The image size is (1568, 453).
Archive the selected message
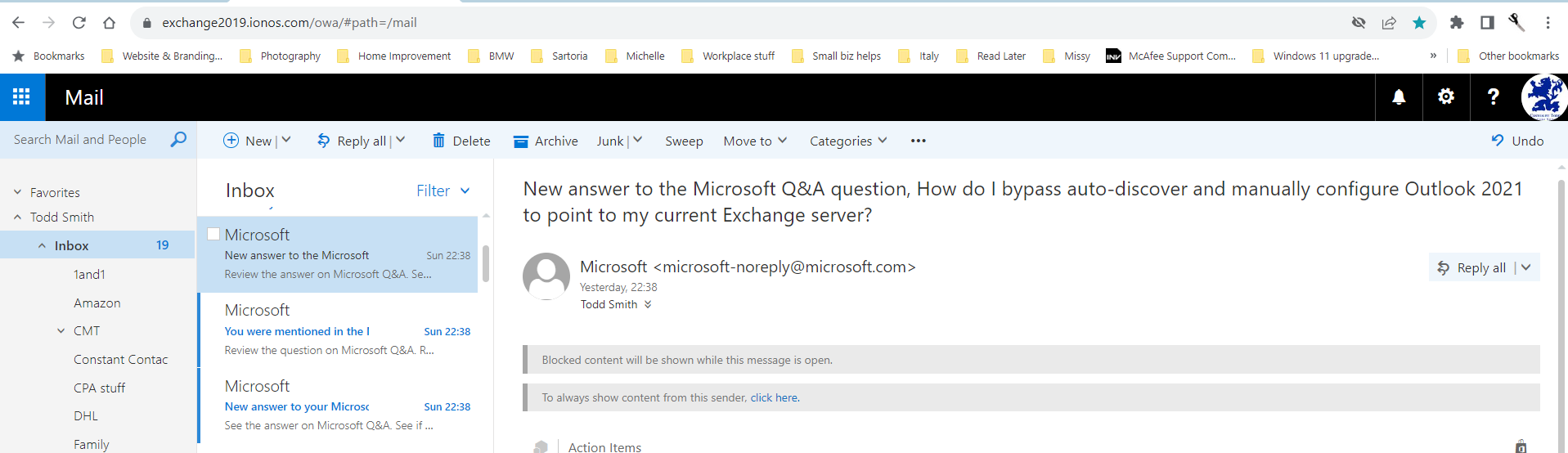pos(546,141)
